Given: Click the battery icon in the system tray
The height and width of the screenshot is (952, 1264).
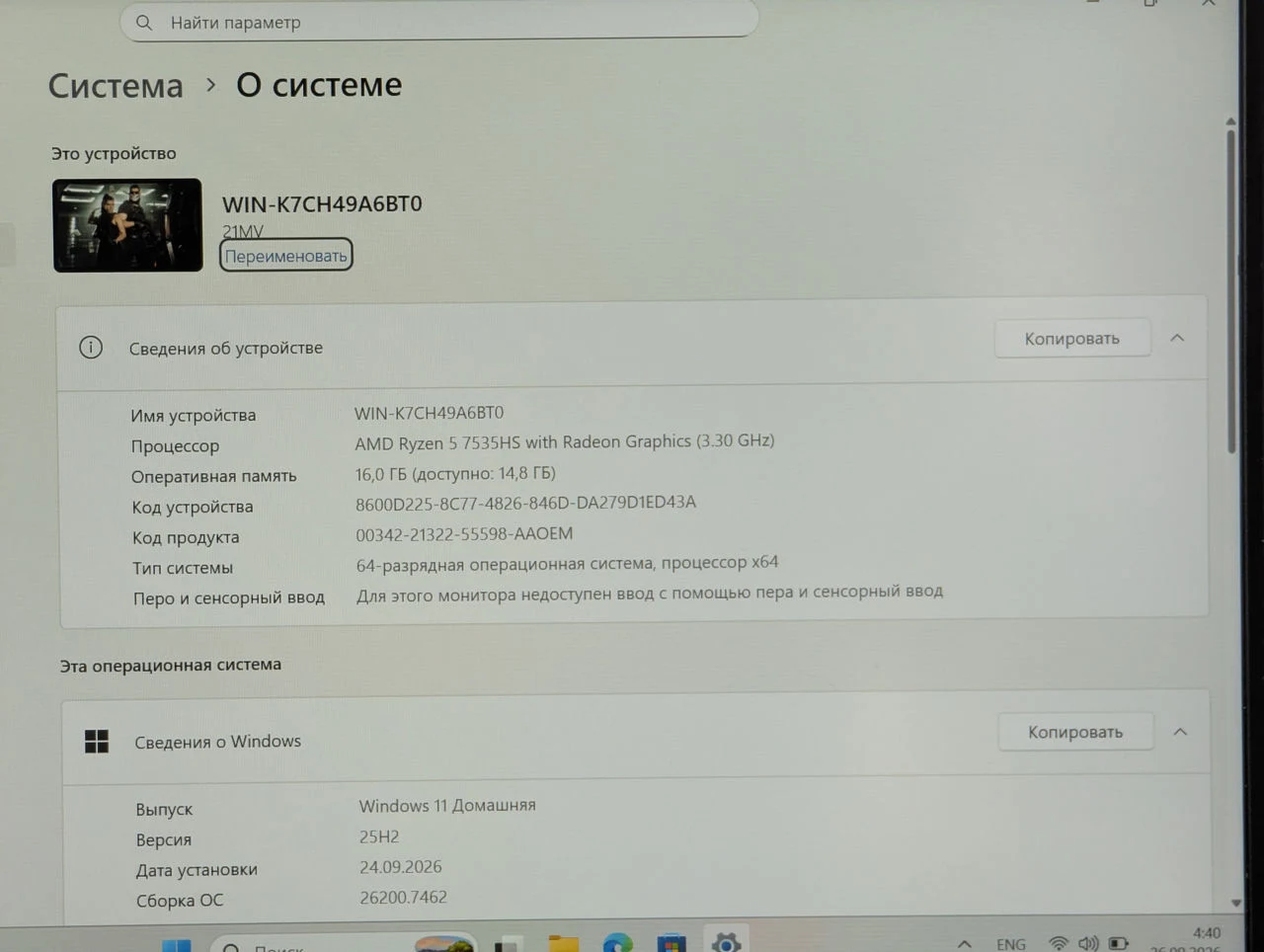Looking at the screenshot, I should click(1118, 943).
